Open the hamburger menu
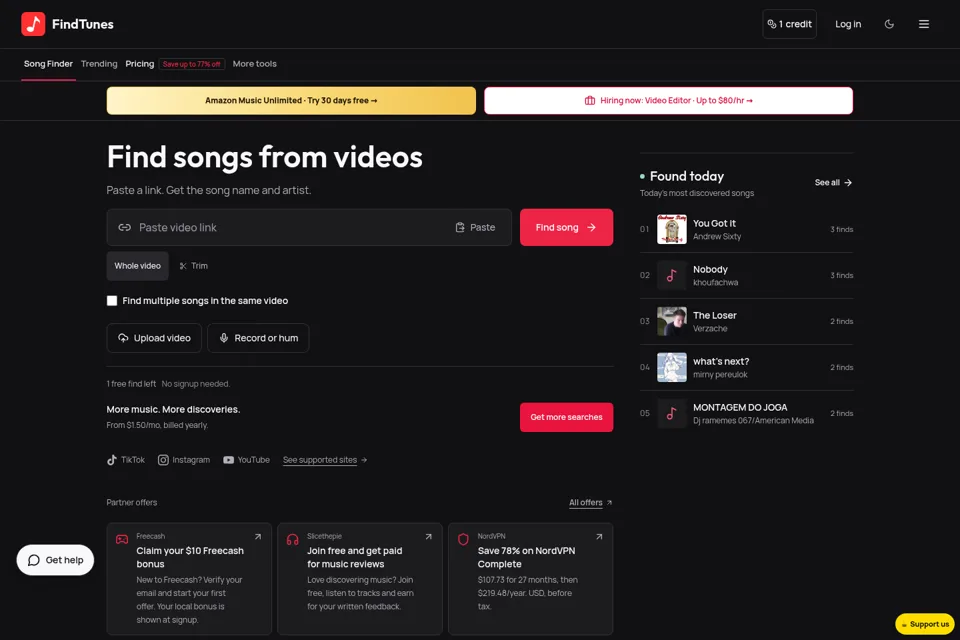This screenshot has width=960, height=640. (923, 24)
